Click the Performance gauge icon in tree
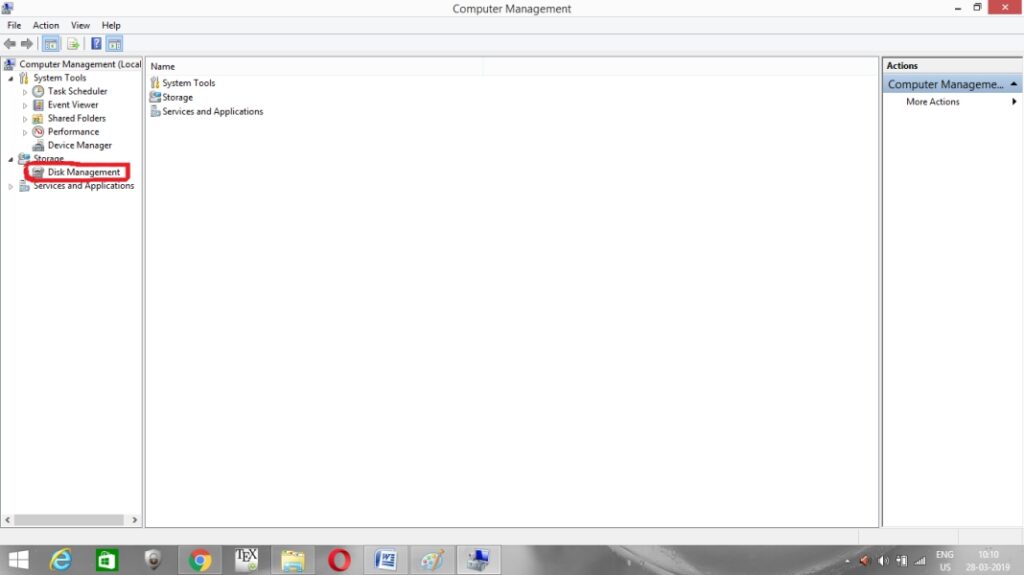Viewport: 1024px width, 575px height. click(x=39, y=132)
